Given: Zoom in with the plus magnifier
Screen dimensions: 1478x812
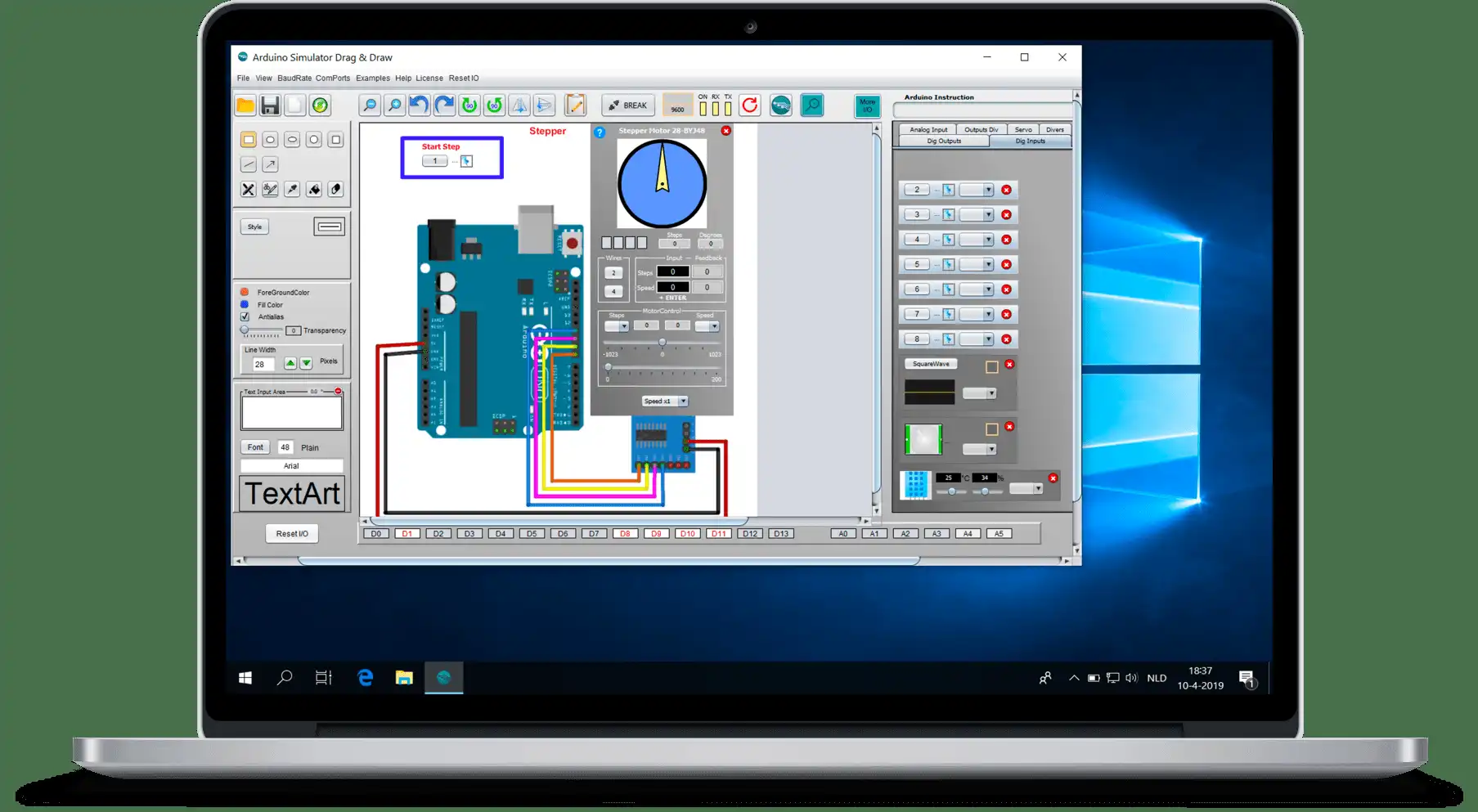Looking at the screenshot, I should point(394,105).
